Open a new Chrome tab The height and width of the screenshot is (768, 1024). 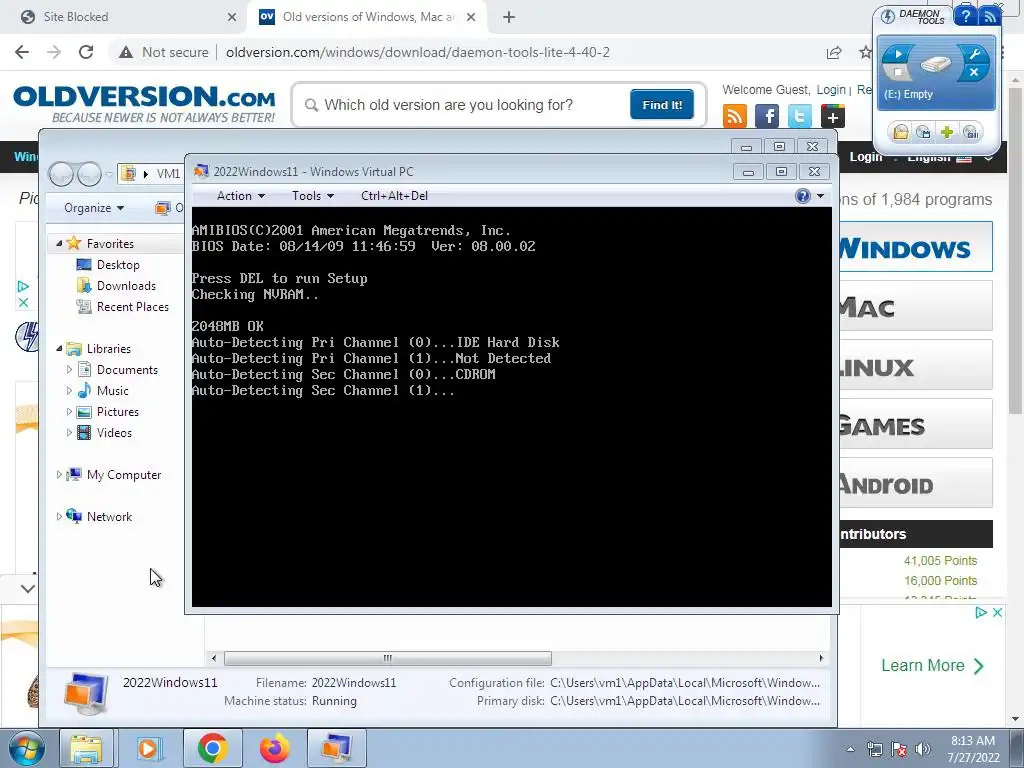tap(509, 17)
